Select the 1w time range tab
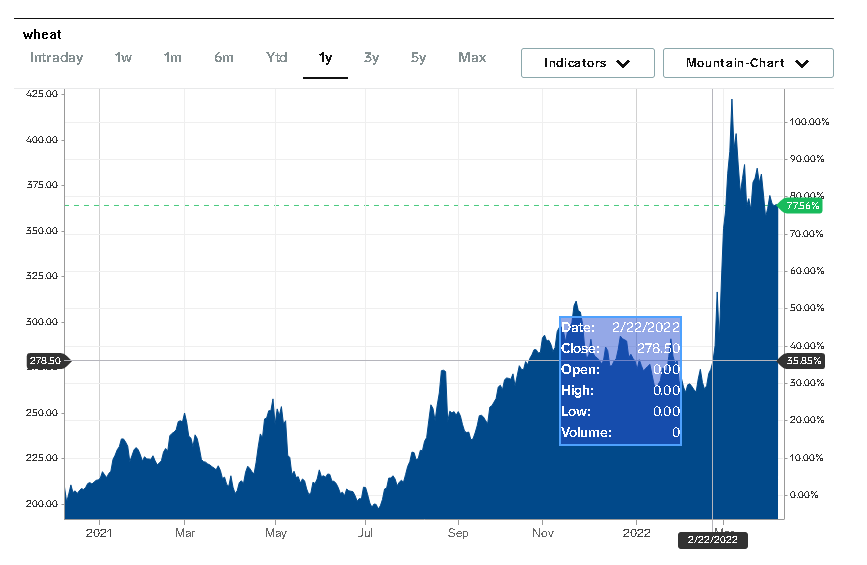 [x=123, y=58]
